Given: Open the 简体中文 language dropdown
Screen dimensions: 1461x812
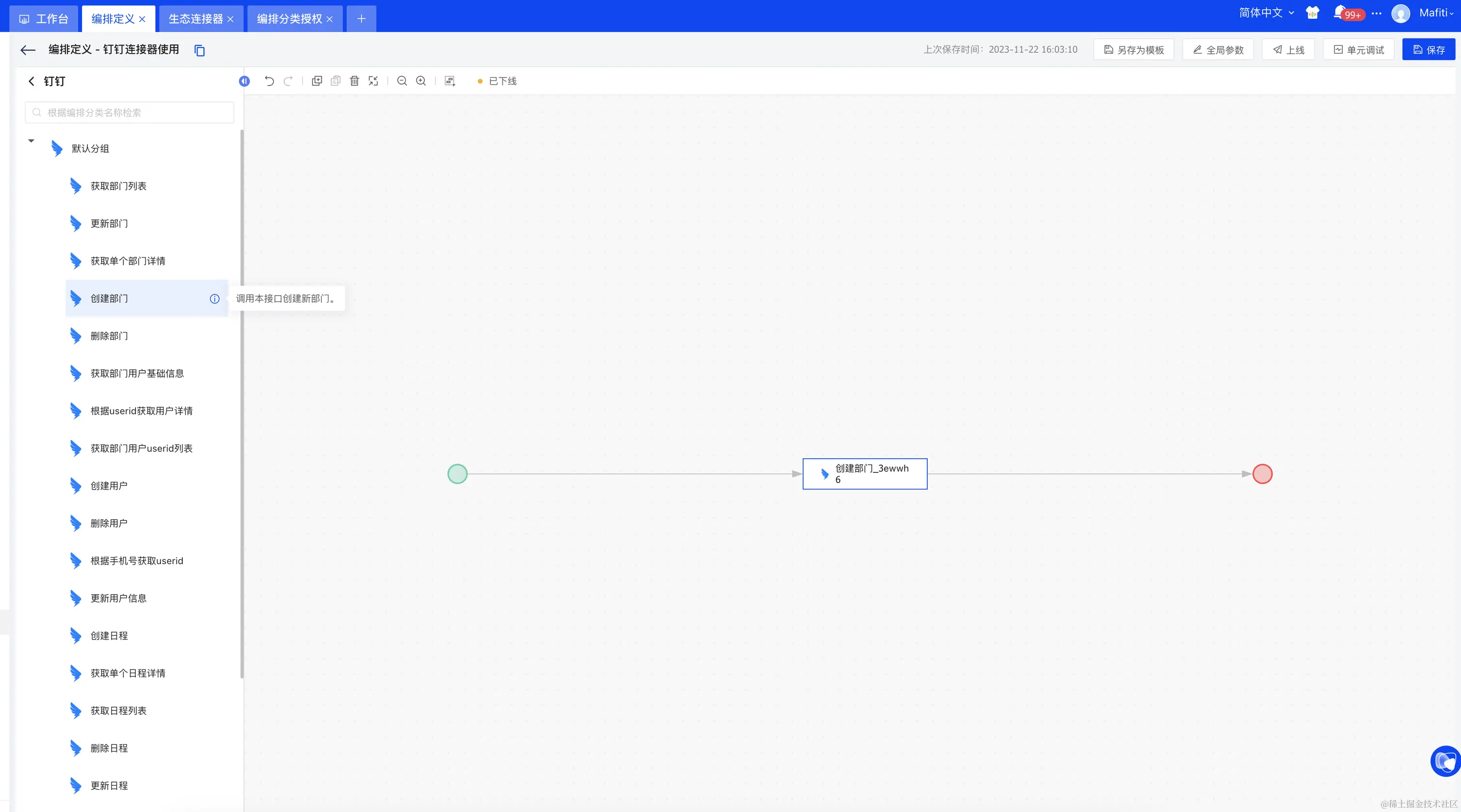Looking at the screenshot, I should [1266, 13].
